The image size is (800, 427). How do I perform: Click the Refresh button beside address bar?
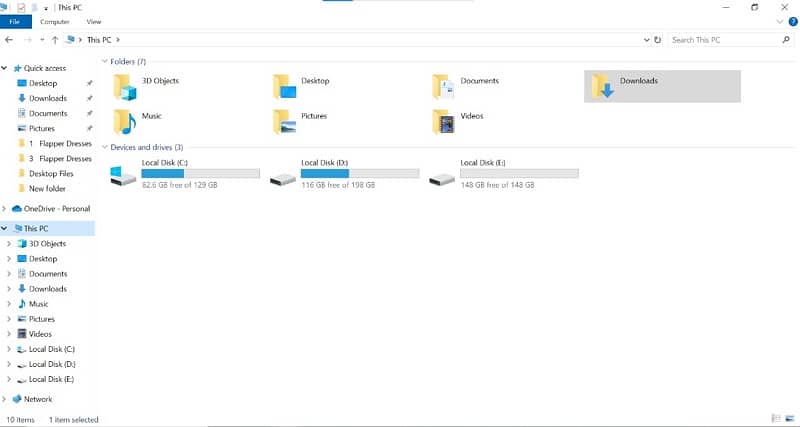(x=657, y=40)
